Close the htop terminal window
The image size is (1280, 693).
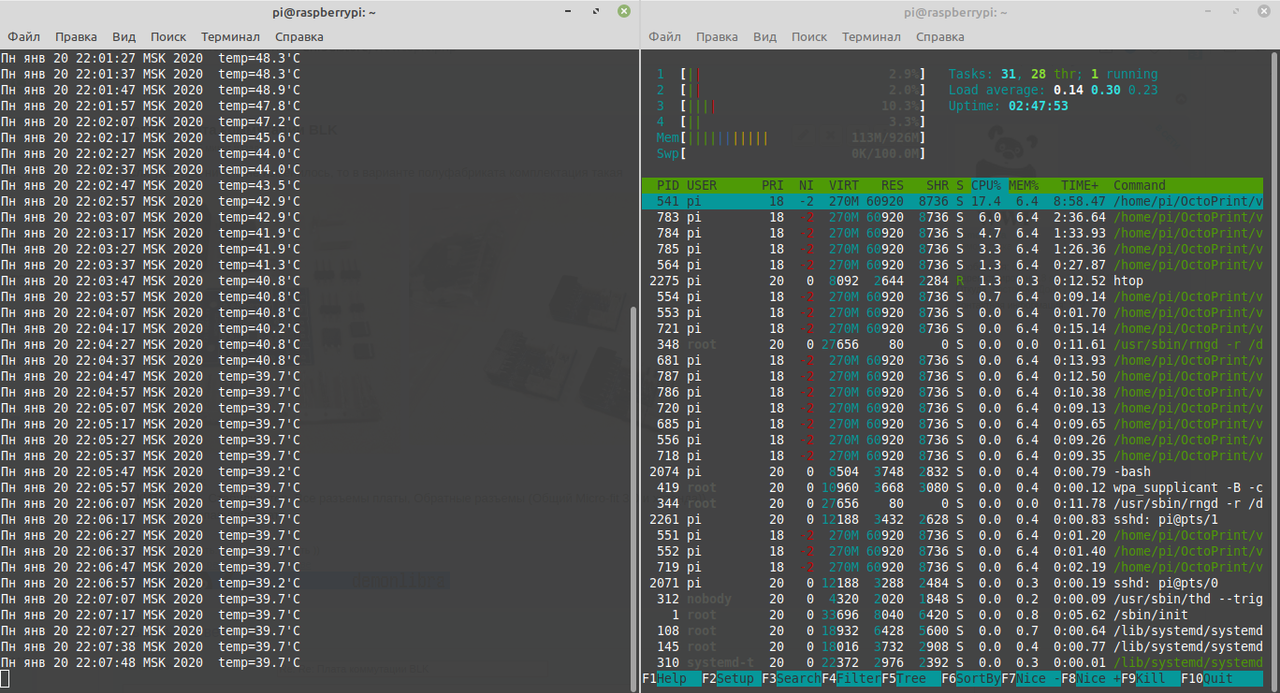pyautogui.click(x=1264, y=12)
